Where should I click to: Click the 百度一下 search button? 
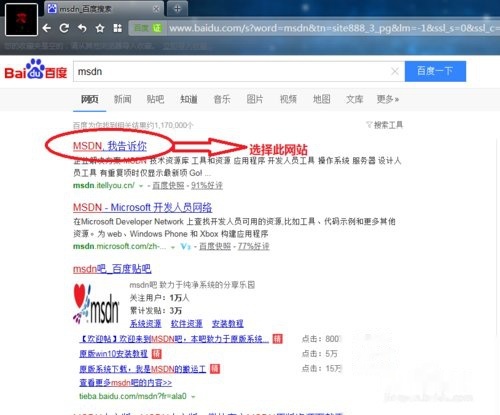pyautogui.click(x=435, y=71)
